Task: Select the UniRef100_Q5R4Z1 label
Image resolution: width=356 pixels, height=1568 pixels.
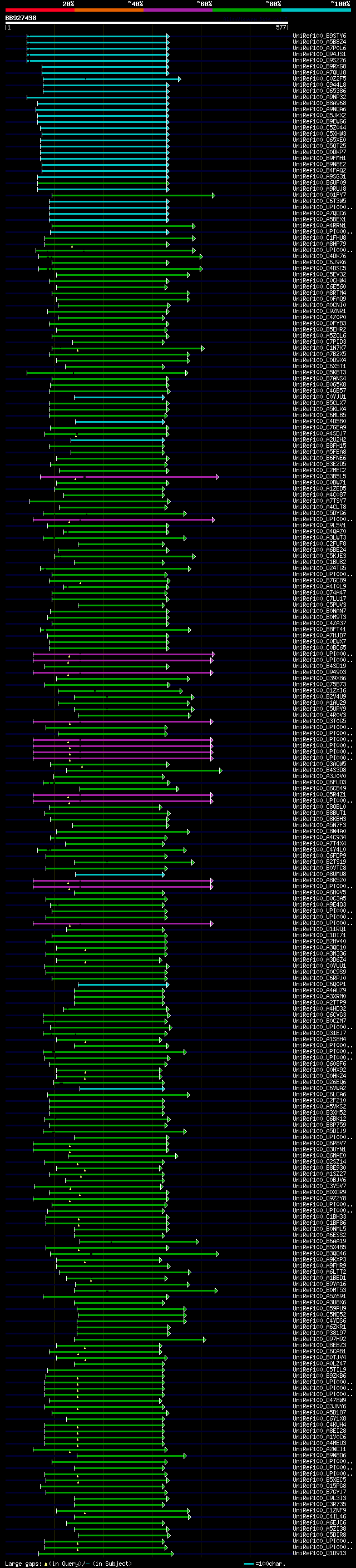Action: [x=319, y=794]
